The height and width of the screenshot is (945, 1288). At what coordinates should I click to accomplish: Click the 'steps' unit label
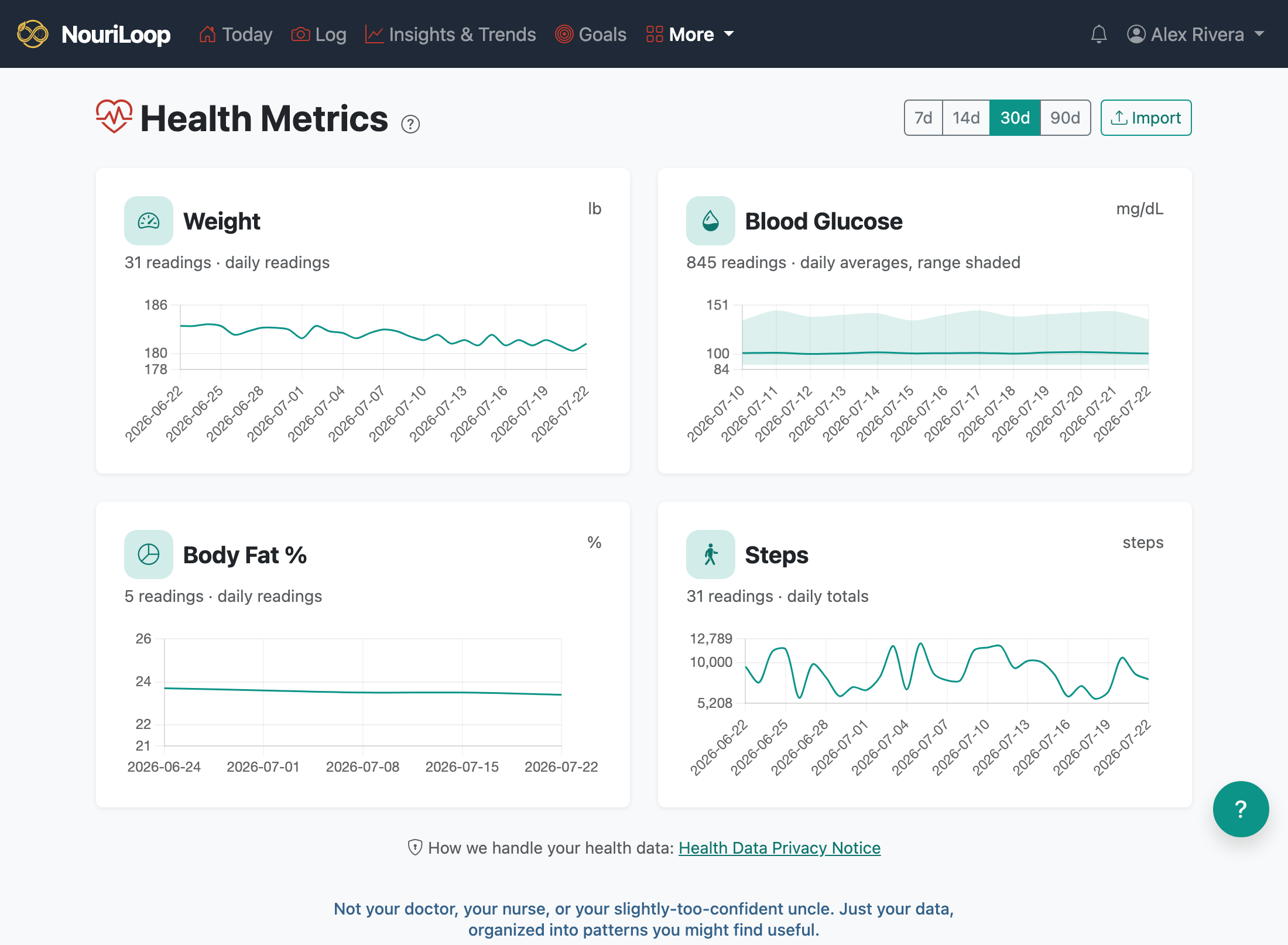(1143, 543)
